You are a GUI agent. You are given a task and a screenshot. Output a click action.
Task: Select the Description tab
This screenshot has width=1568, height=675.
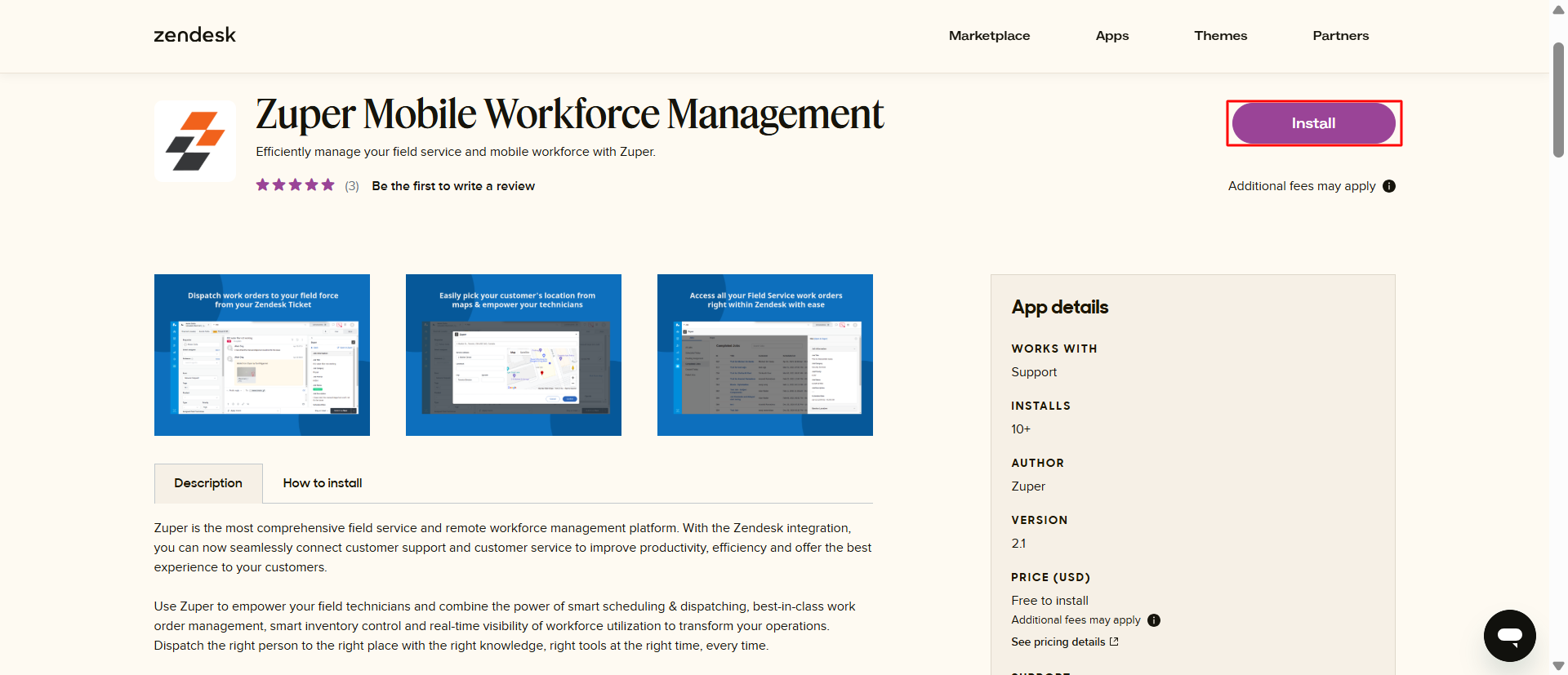pos(208,483)
